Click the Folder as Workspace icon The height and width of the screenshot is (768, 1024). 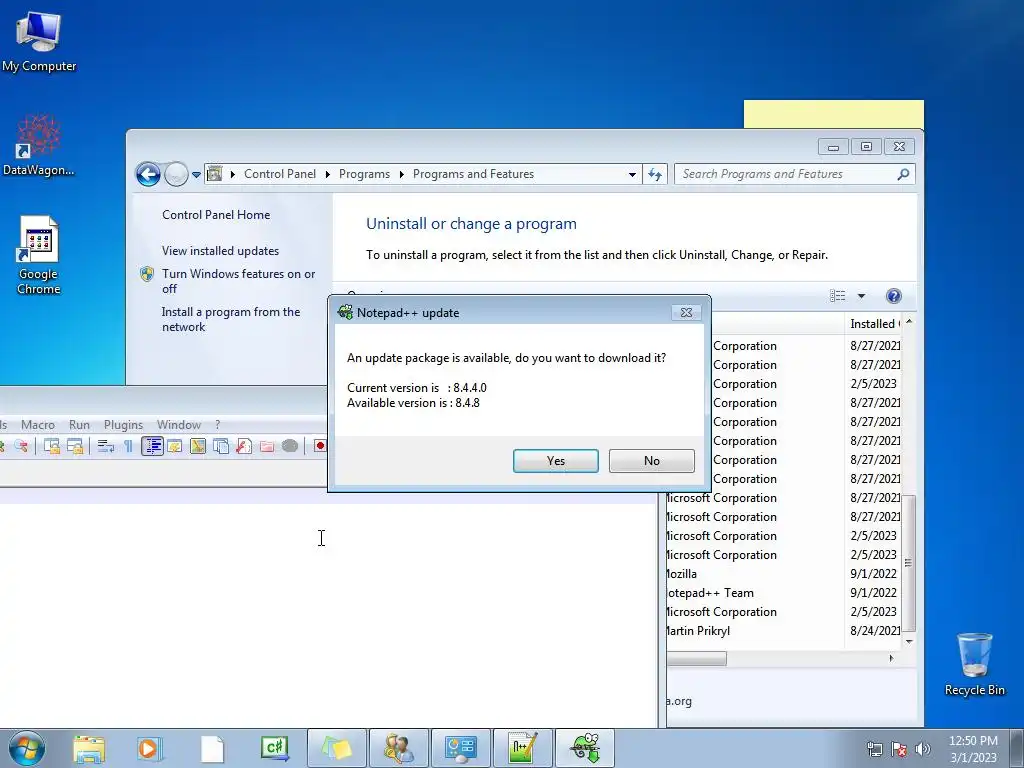pos(267,446)
